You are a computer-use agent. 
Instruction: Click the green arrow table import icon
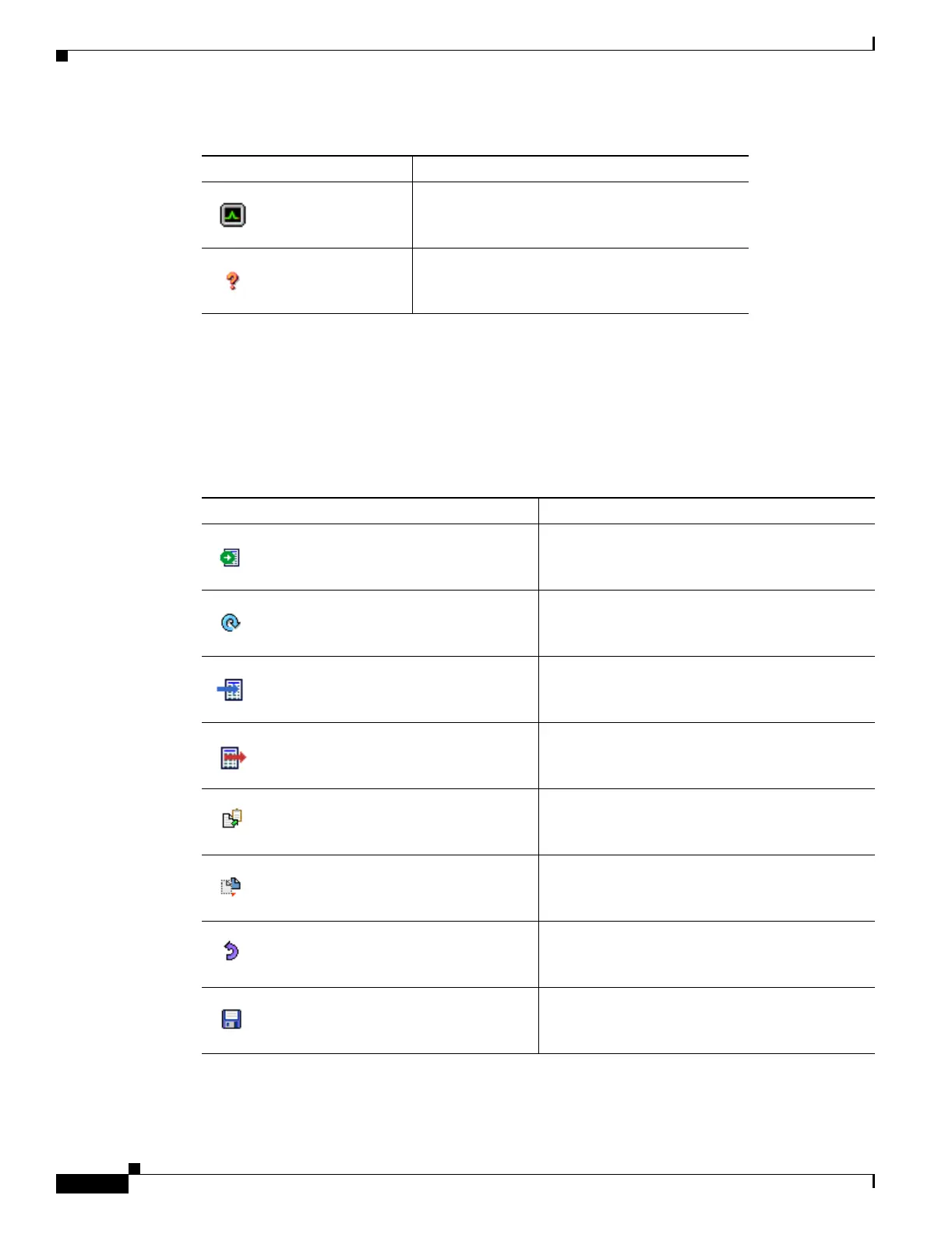pyautogui.click(x=230, y=558)
